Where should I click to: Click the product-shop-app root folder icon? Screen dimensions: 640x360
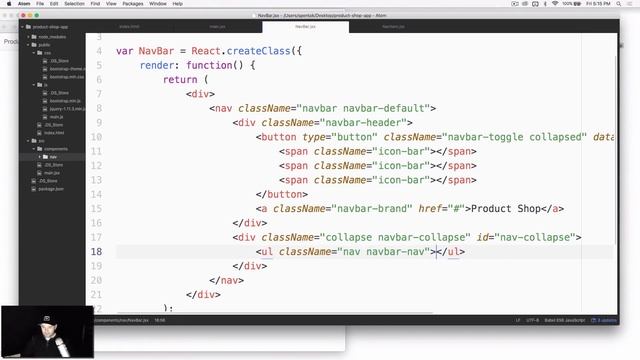pyautogui.click(x=29, y=27)
